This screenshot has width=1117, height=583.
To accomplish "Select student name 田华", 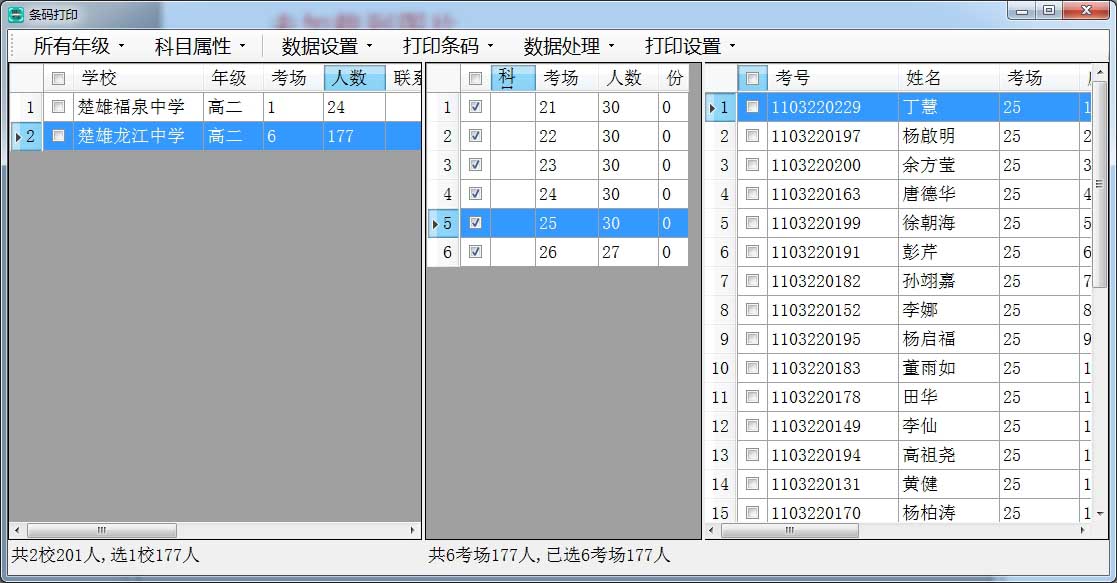I will coord(949,397).
